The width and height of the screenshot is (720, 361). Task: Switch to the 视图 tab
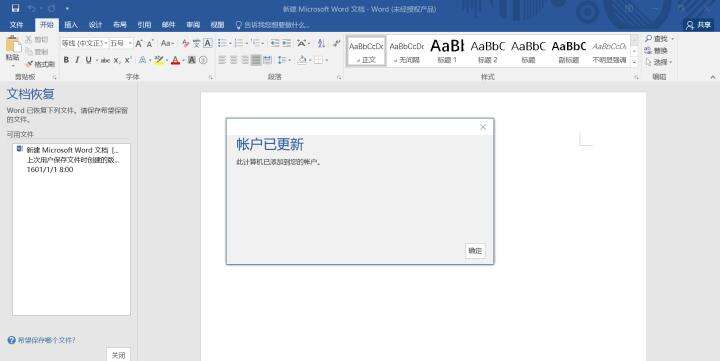point(217,25)
